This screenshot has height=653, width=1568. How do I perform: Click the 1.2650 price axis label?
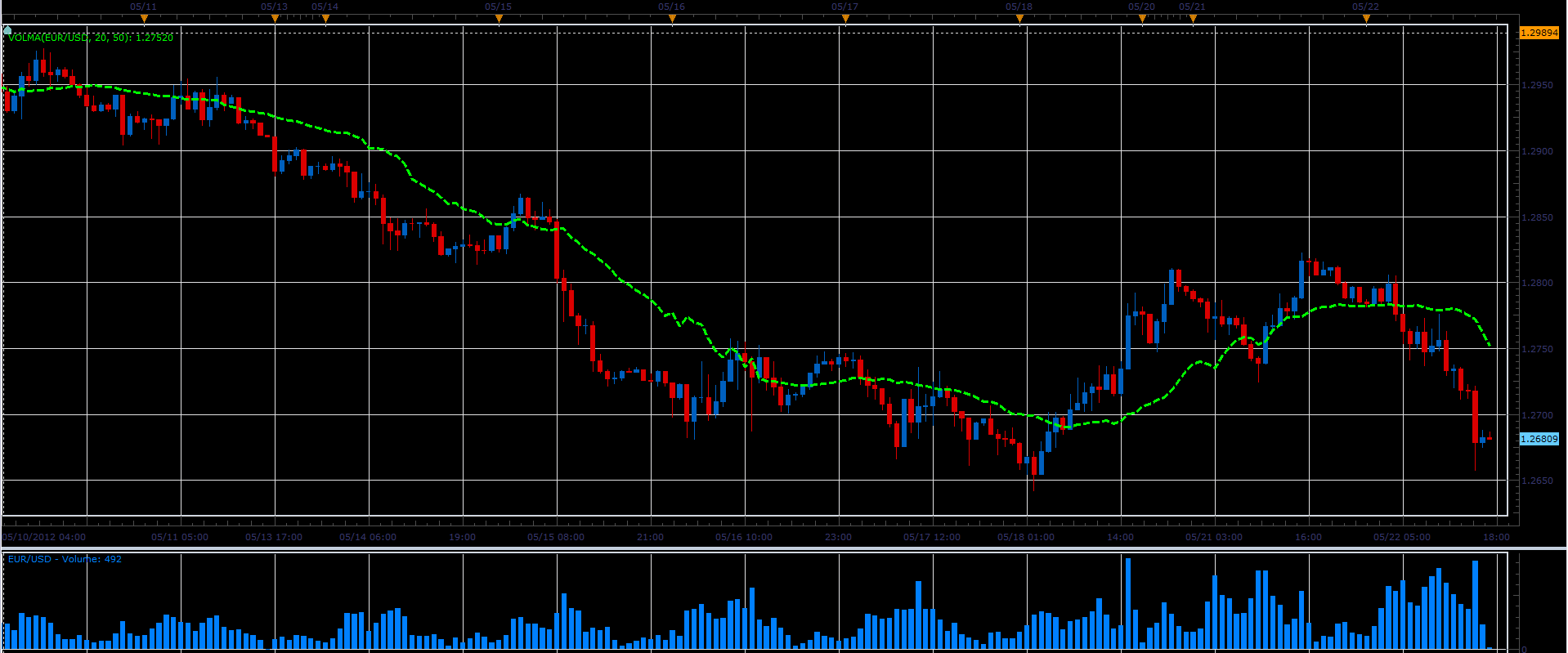tap(1537, 481)
